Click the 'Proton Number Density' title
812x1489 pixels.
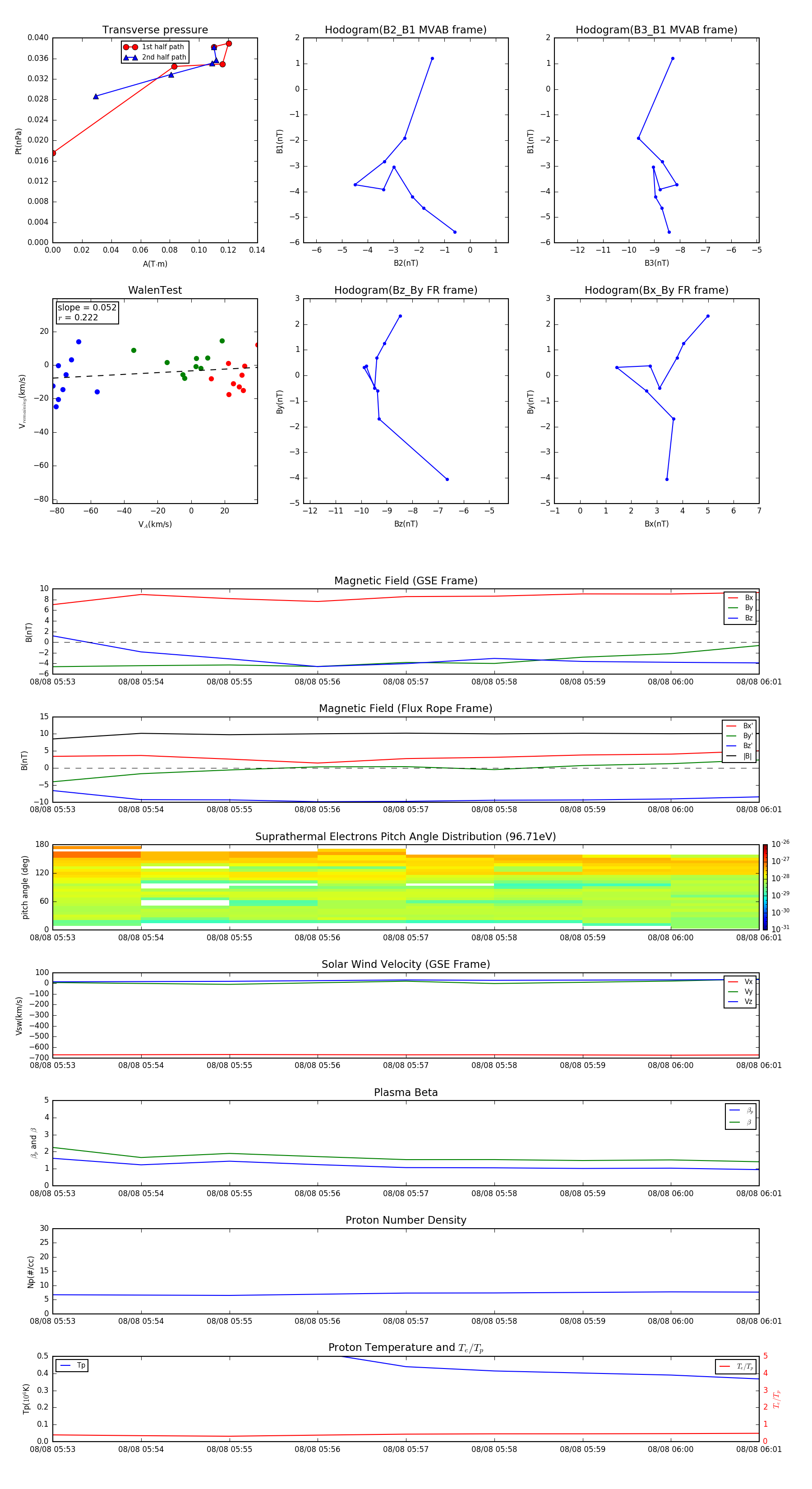coord(406,1221)
